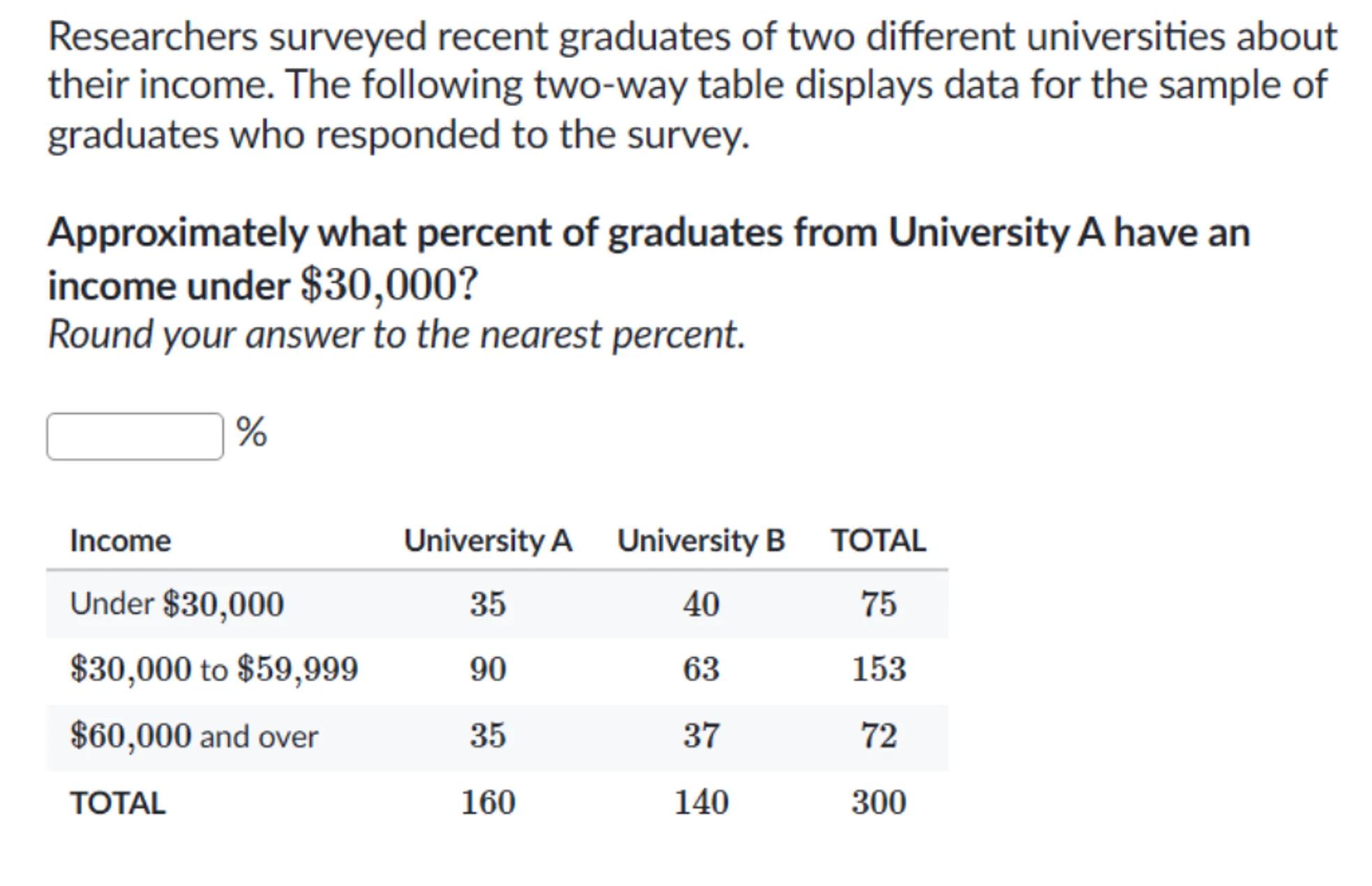Click University B under $30,000 value 40
Image resolution: width=1372 pixels, height=886 pixels.
pyautogui.click(x=701, y=604)
